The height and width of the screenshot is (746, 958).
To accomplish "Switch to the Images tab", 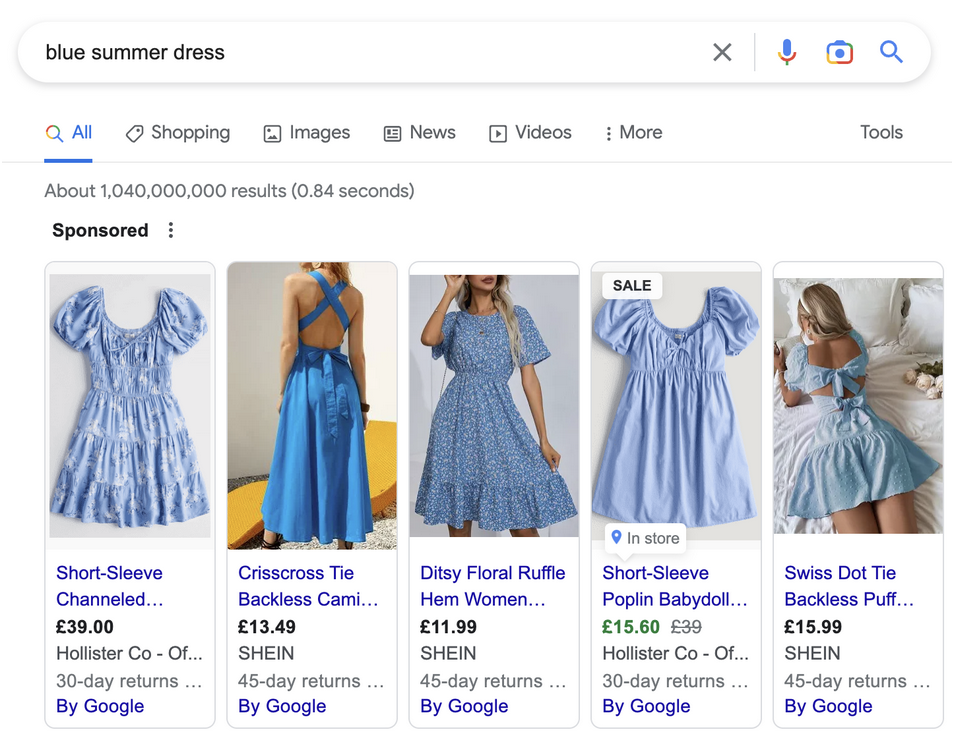I will (307, 133).
